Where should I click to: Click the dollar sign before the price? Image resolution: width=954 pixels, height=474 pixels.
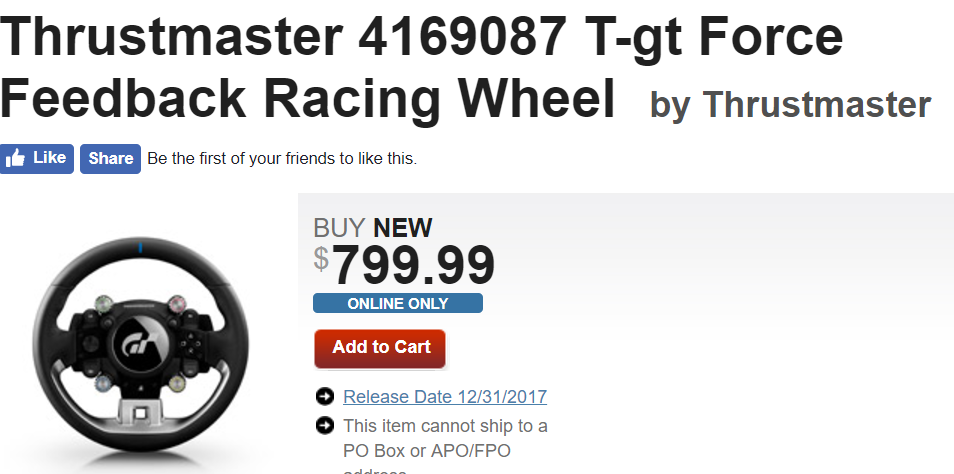click(321, 258)
